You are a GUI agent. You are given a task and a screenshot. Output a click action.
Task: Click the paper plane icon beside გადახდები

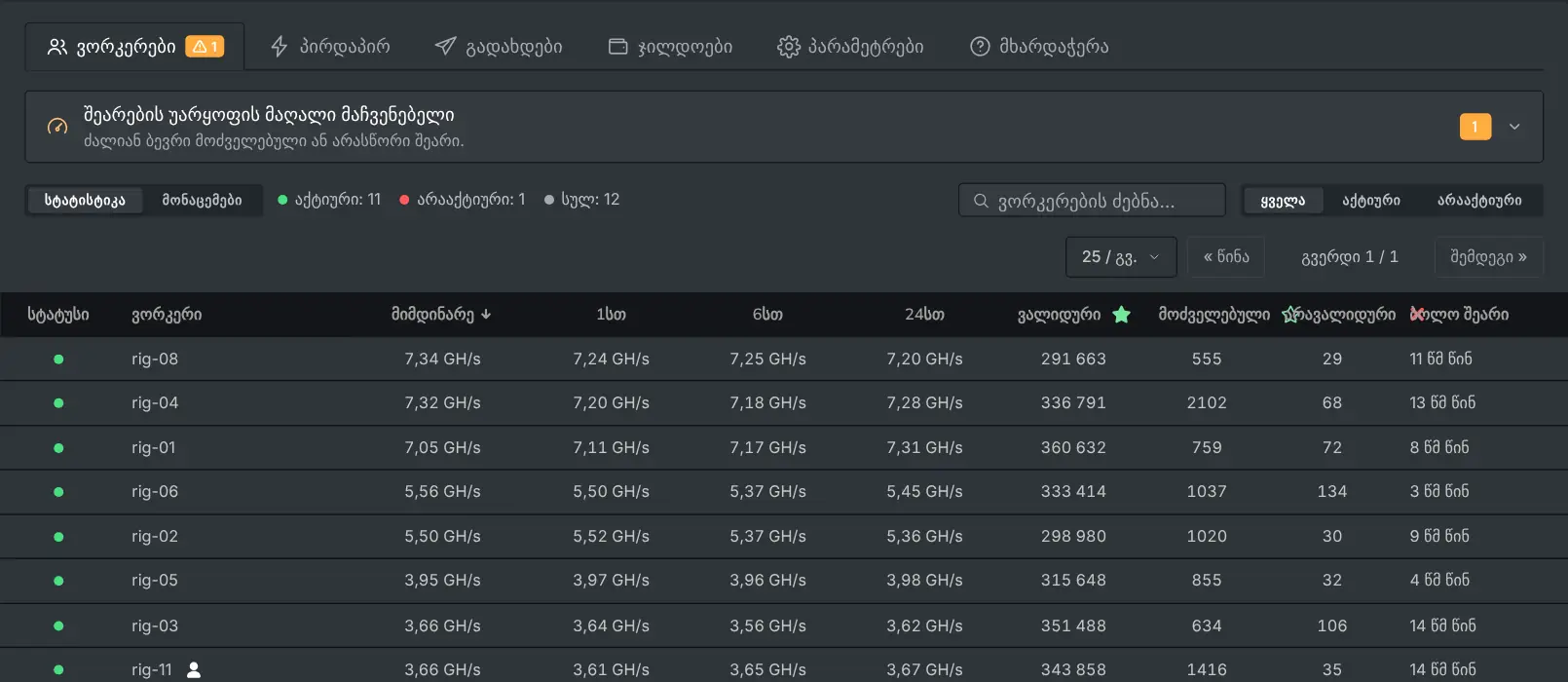445,47
